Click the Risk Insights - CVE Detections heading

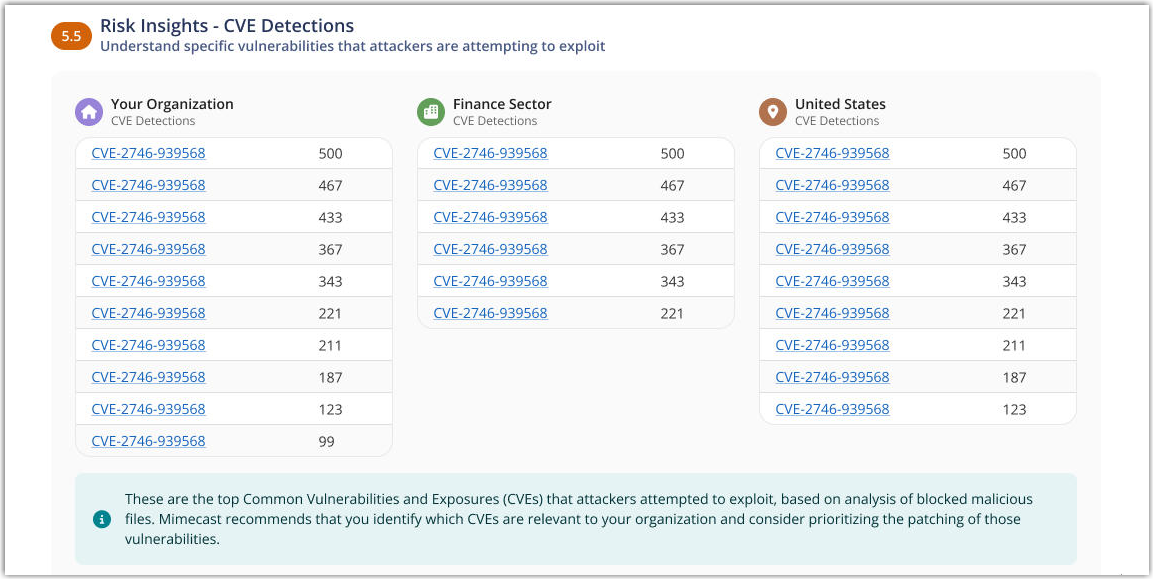227,26
